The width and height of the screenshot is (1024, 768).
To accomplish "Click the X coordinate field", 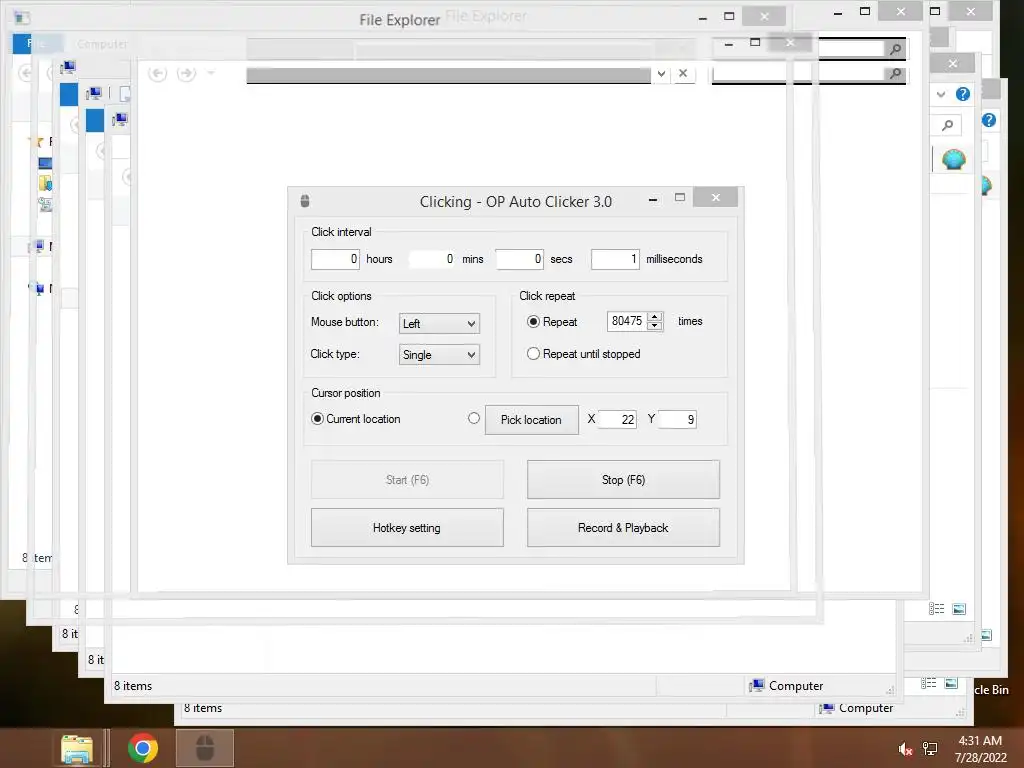I will (x=617, y=419).
